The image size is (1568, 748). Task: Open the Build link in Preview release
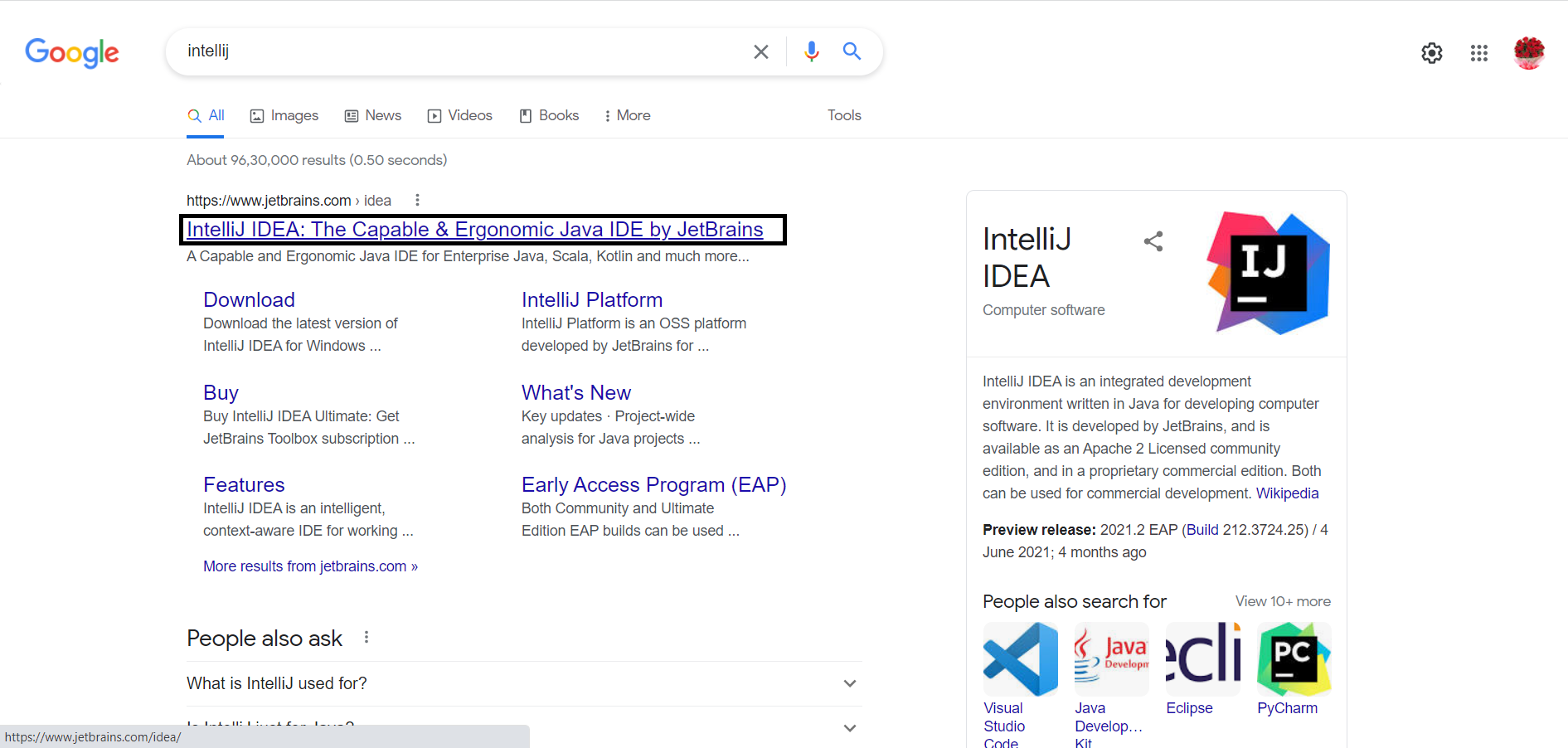(x=1202, y=530)
